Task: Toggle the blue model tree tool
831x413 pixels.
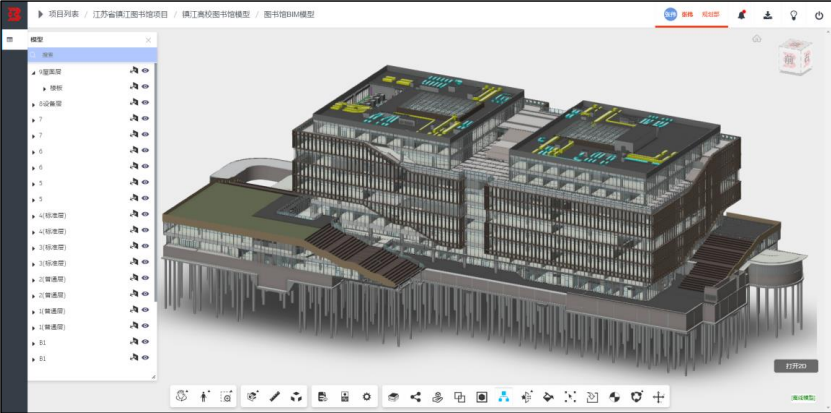Action: pyautogui.click(x=503, y=397)
